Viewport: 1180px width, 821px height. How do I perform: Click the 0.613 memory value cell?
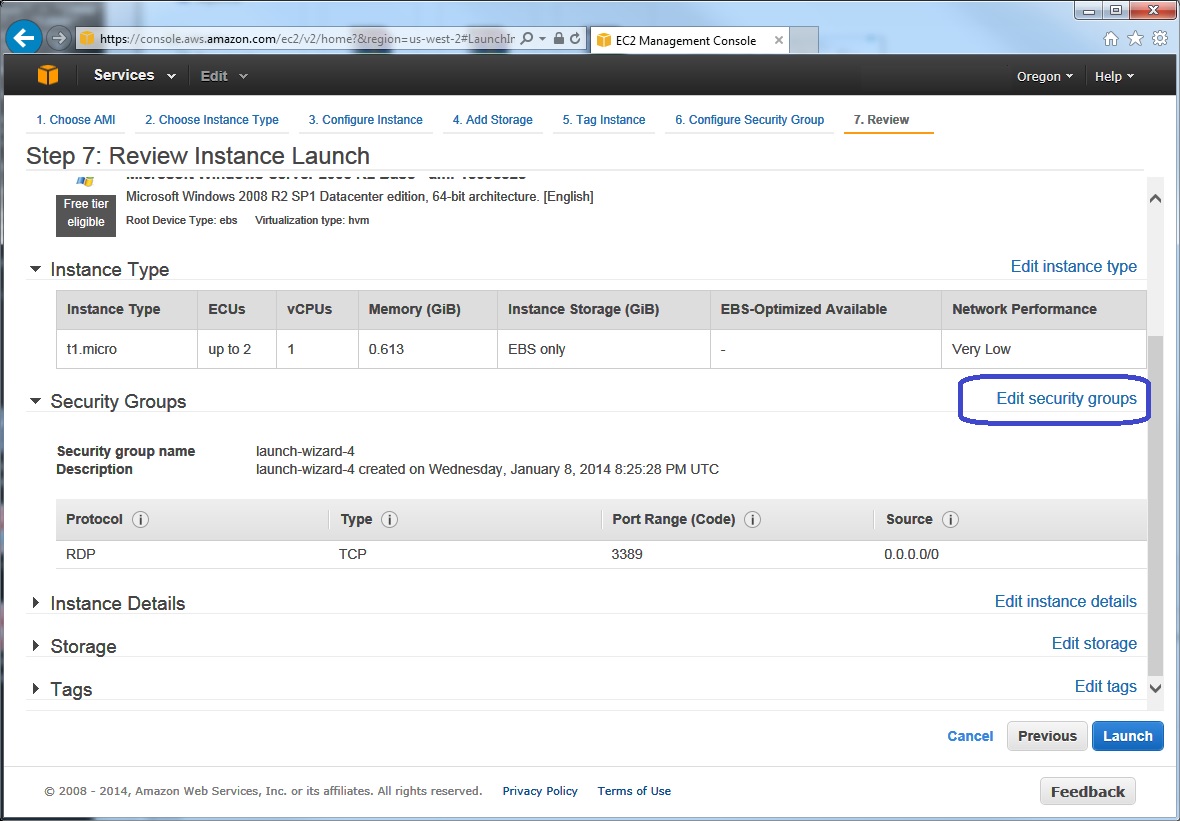point(427,349)
